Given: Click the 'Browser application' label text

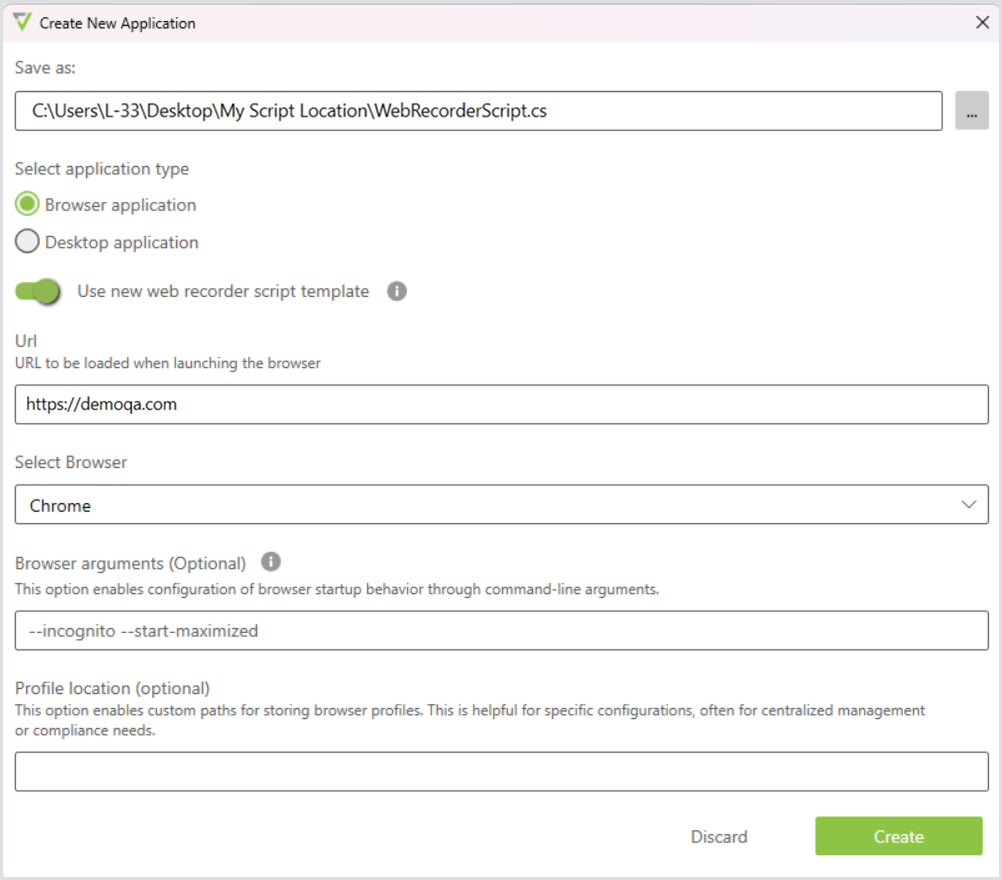Looking at the screenshot, I should (120, 205).
